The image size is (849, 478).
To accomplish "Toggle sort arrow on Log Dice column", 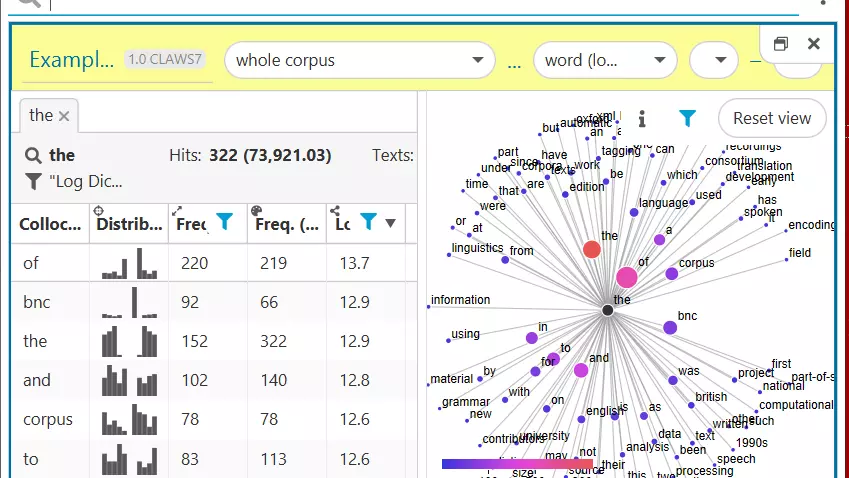I will (x=390, y=223).
